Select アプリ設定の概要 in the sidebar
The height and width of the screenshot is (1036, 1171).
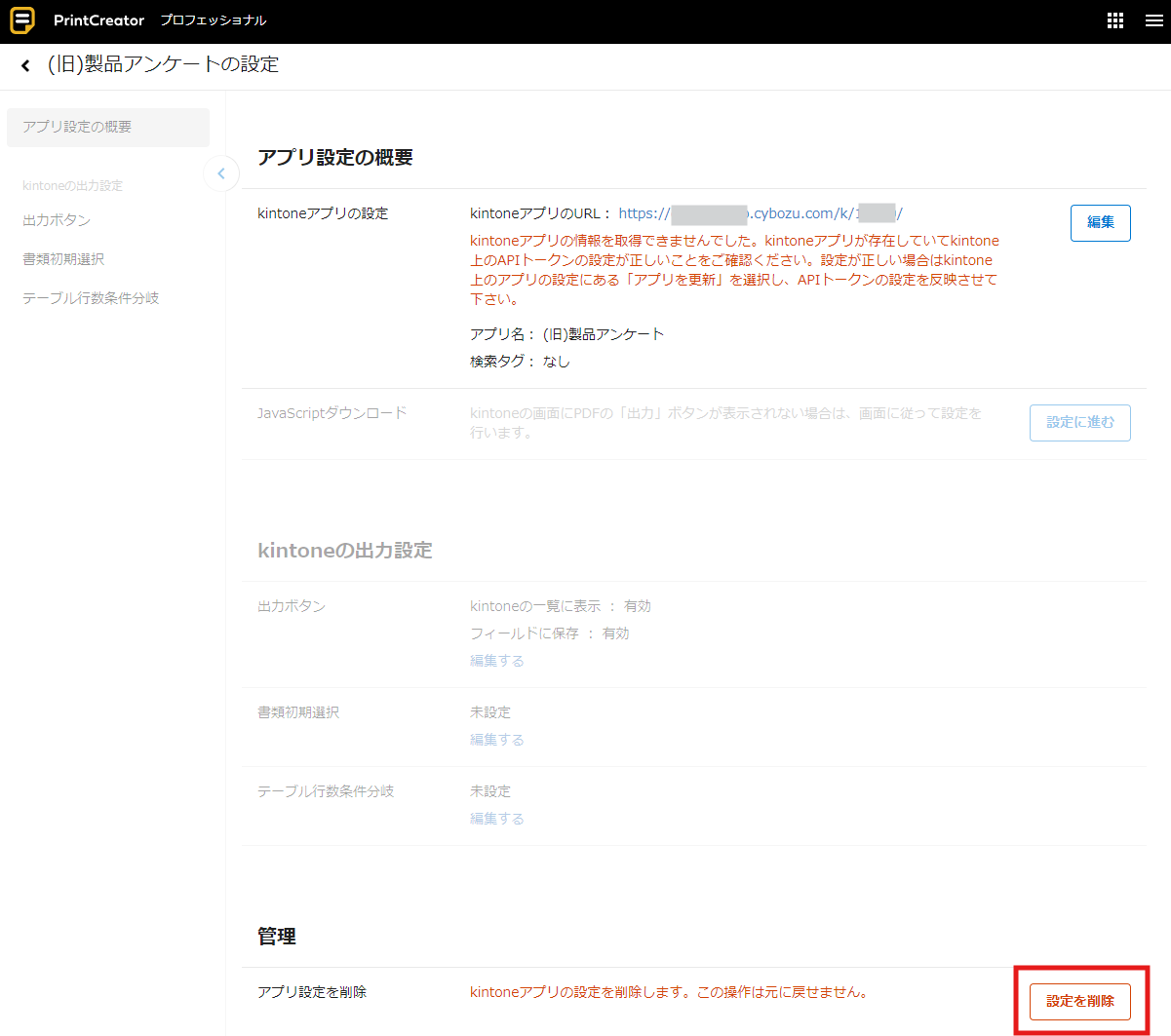pos(108,127)
